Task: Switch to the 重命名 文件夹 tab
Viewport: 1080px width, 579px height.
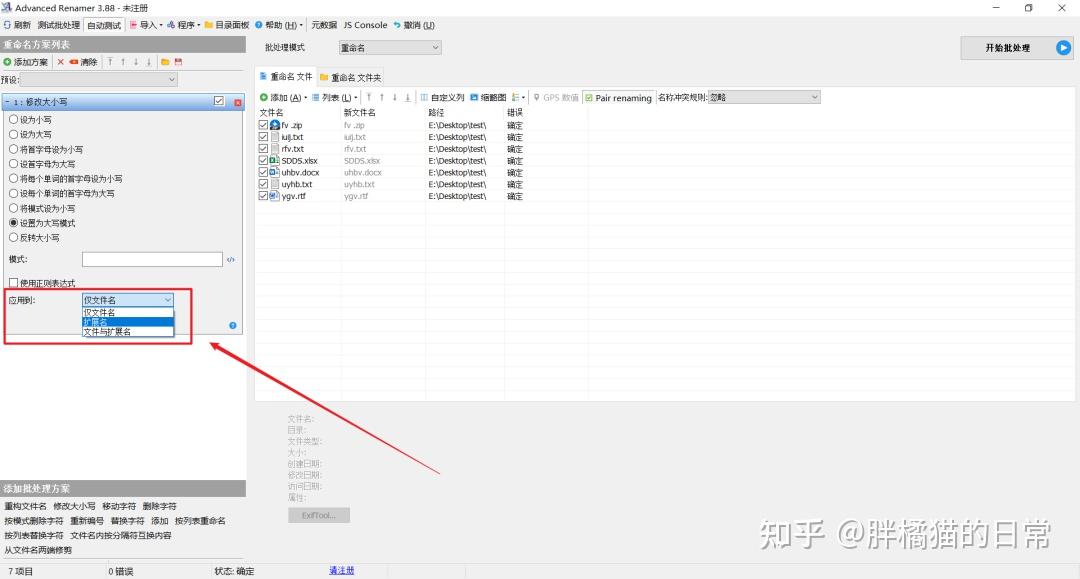Action: coord(351,77)
